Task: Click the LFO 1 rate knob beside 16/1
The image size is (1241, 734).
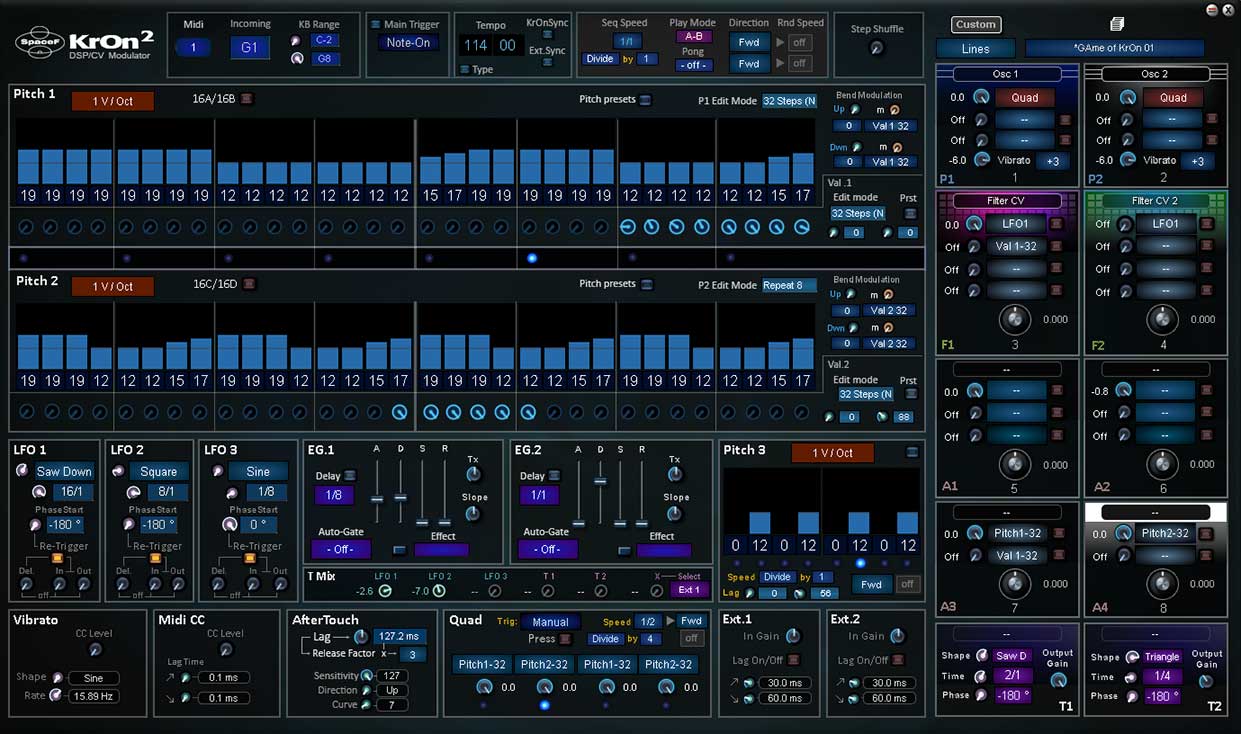Action: pyautogui.click(x=40, y=492)
